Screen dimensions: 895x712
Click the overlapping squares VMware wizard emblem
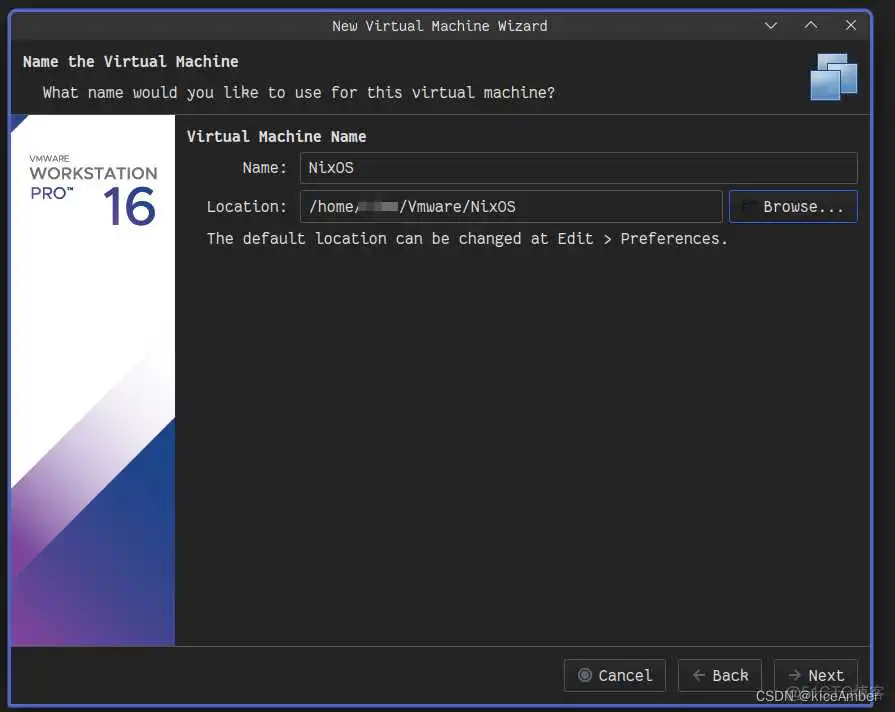coord(833,77)
